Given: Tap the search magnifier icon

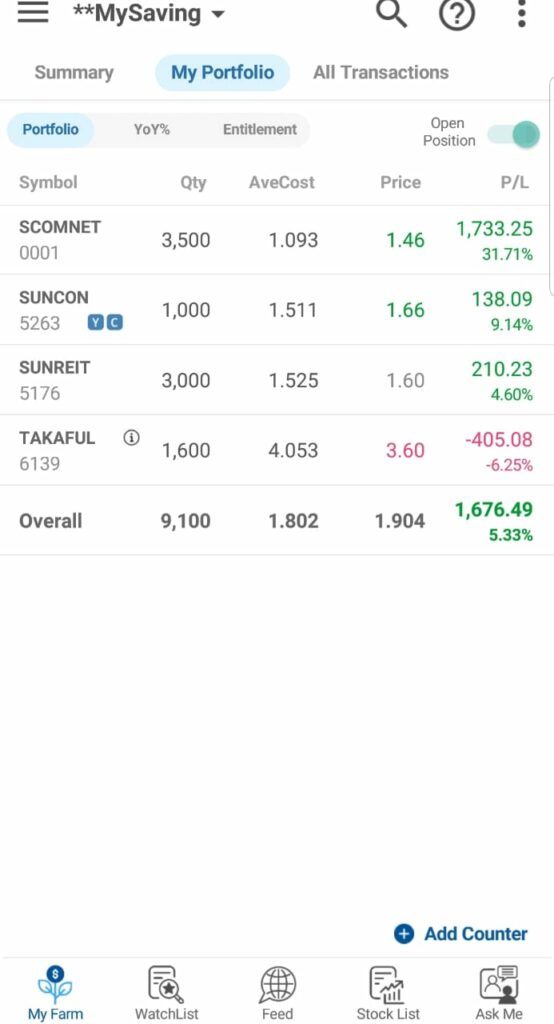Looking at the screenshot, I should (391, 13).
